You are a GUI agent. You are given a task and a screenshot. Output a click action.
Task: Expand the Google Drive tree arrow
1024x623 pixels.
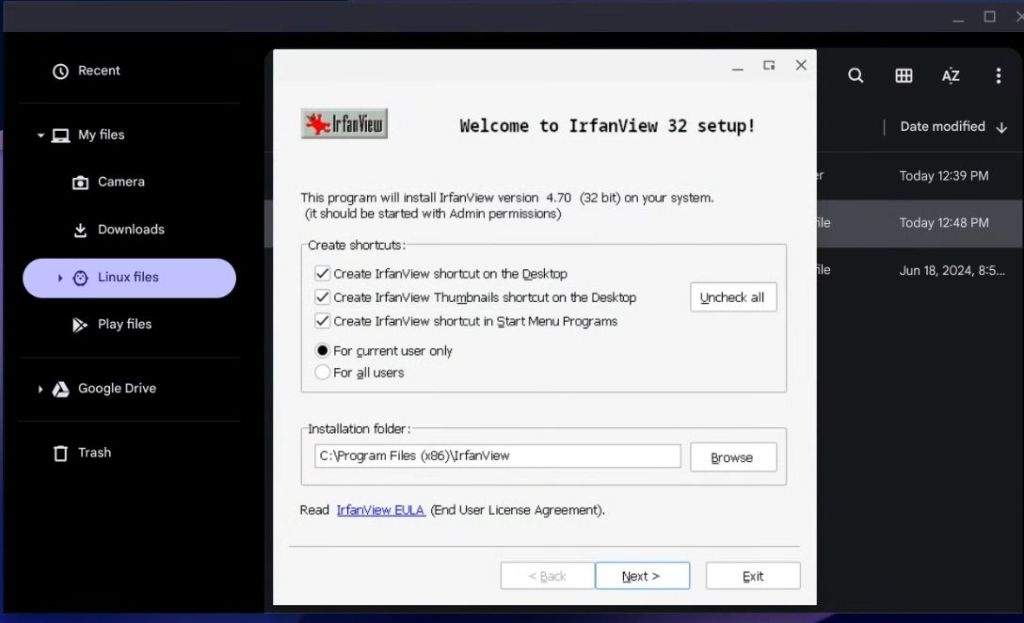40,389
